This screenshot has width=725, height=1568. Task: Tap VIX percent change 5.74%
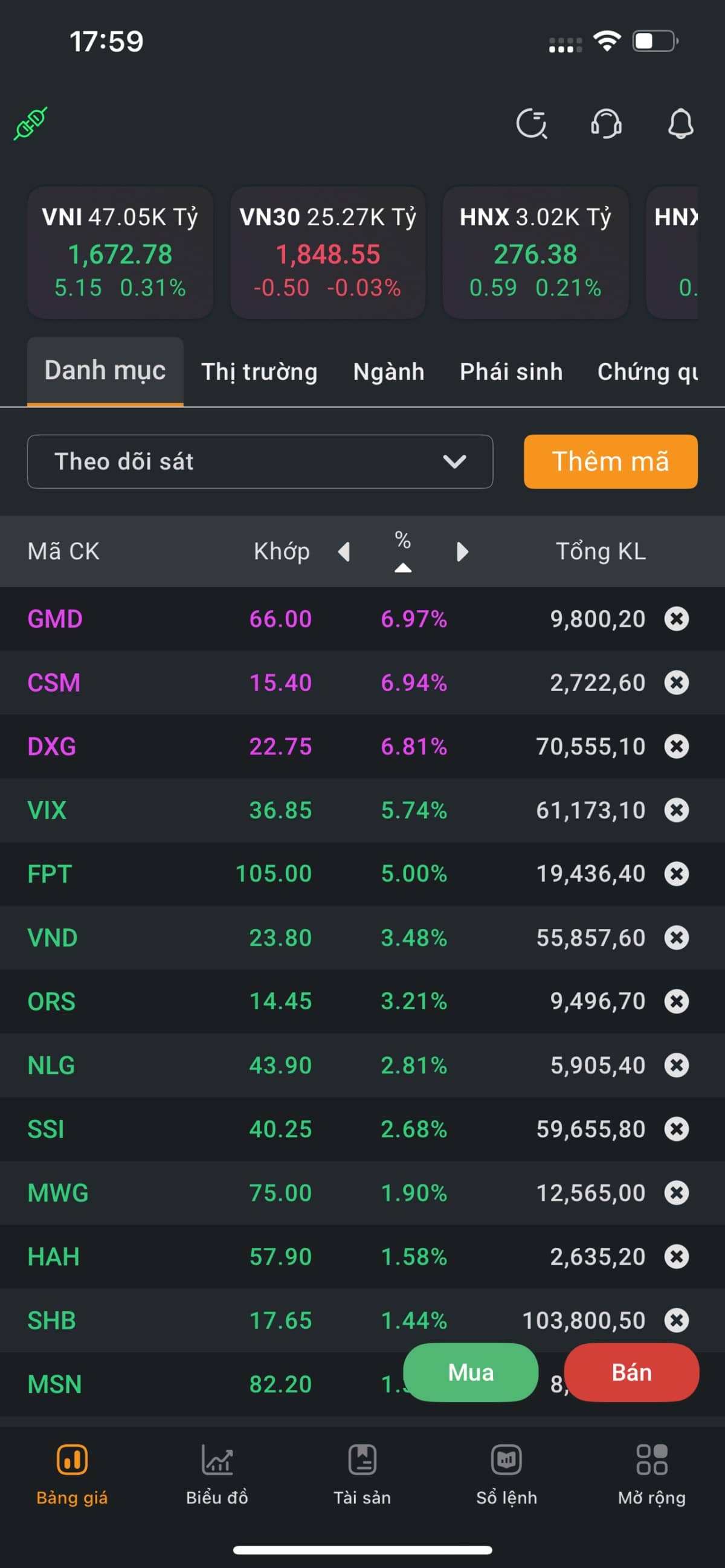tap(414, 811)
